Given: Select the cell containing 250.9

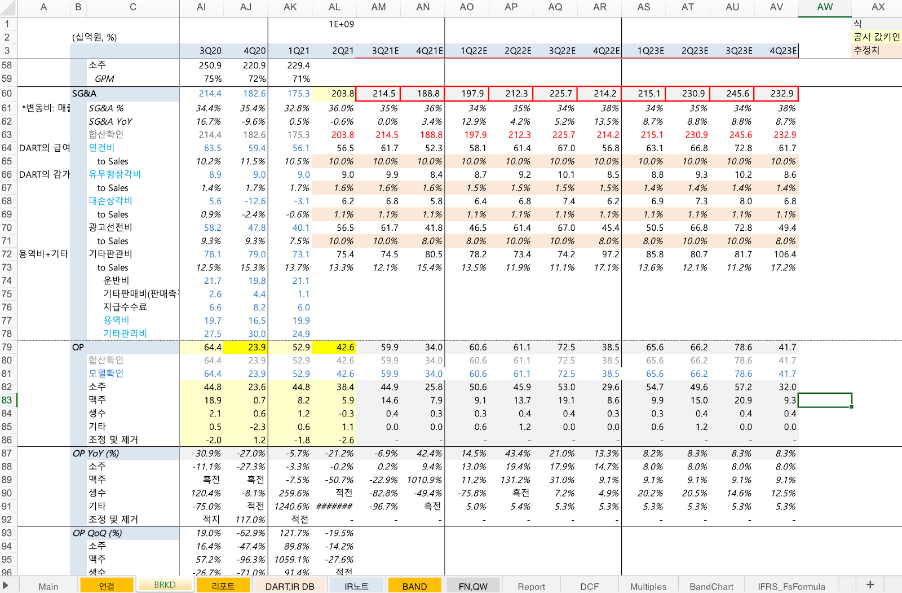Looking at the screenshot, I should [x=201, y=66].
